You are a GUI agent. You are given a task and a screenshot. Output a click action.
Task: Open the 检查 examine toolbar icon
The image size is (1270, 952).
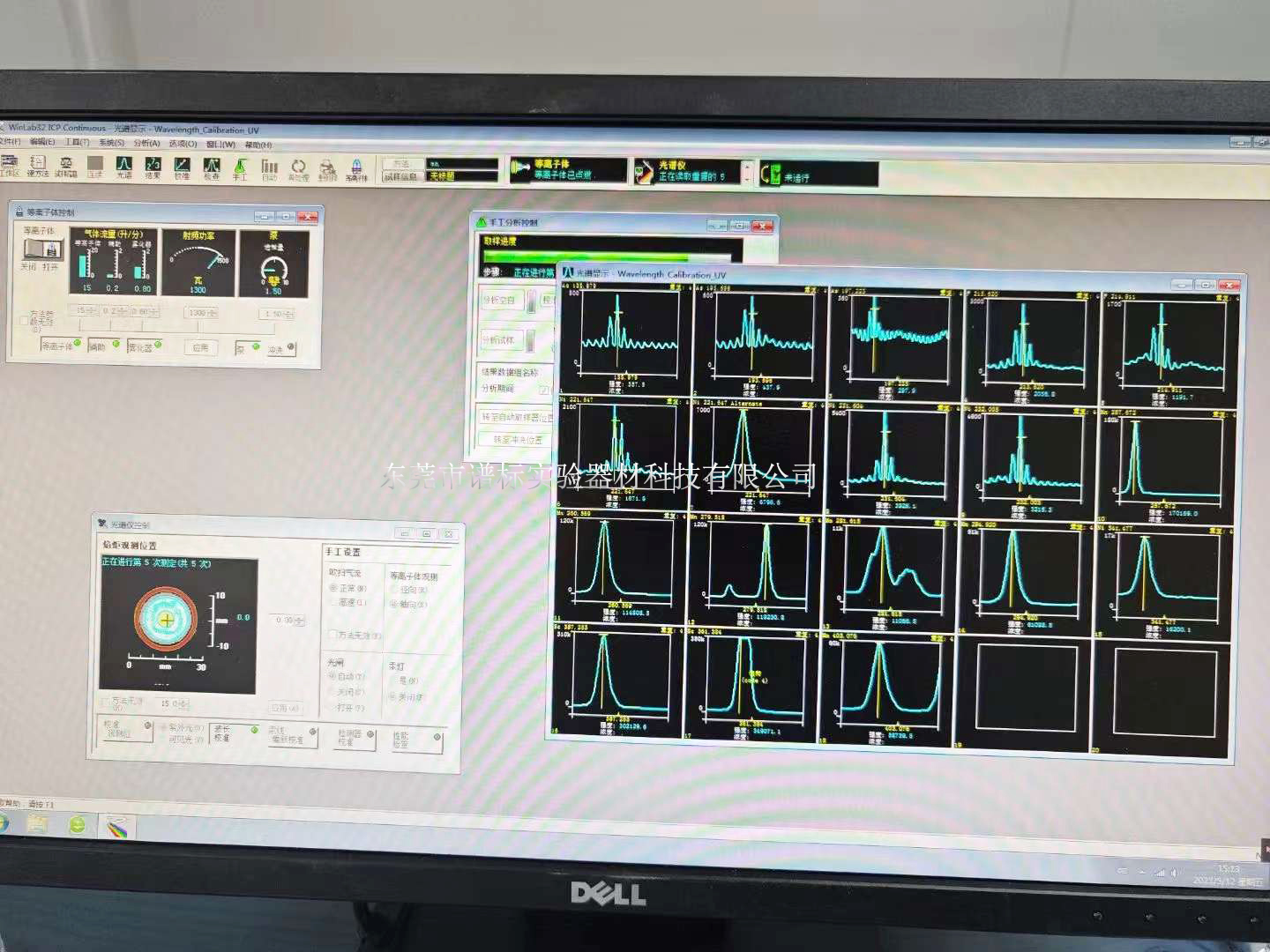(212, 167)
